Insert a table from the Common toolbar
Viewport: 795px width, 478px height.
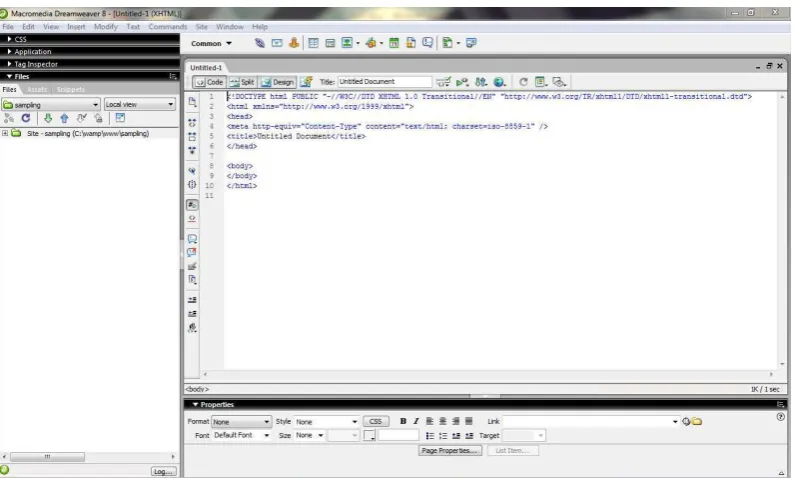(x=313, y=43)
